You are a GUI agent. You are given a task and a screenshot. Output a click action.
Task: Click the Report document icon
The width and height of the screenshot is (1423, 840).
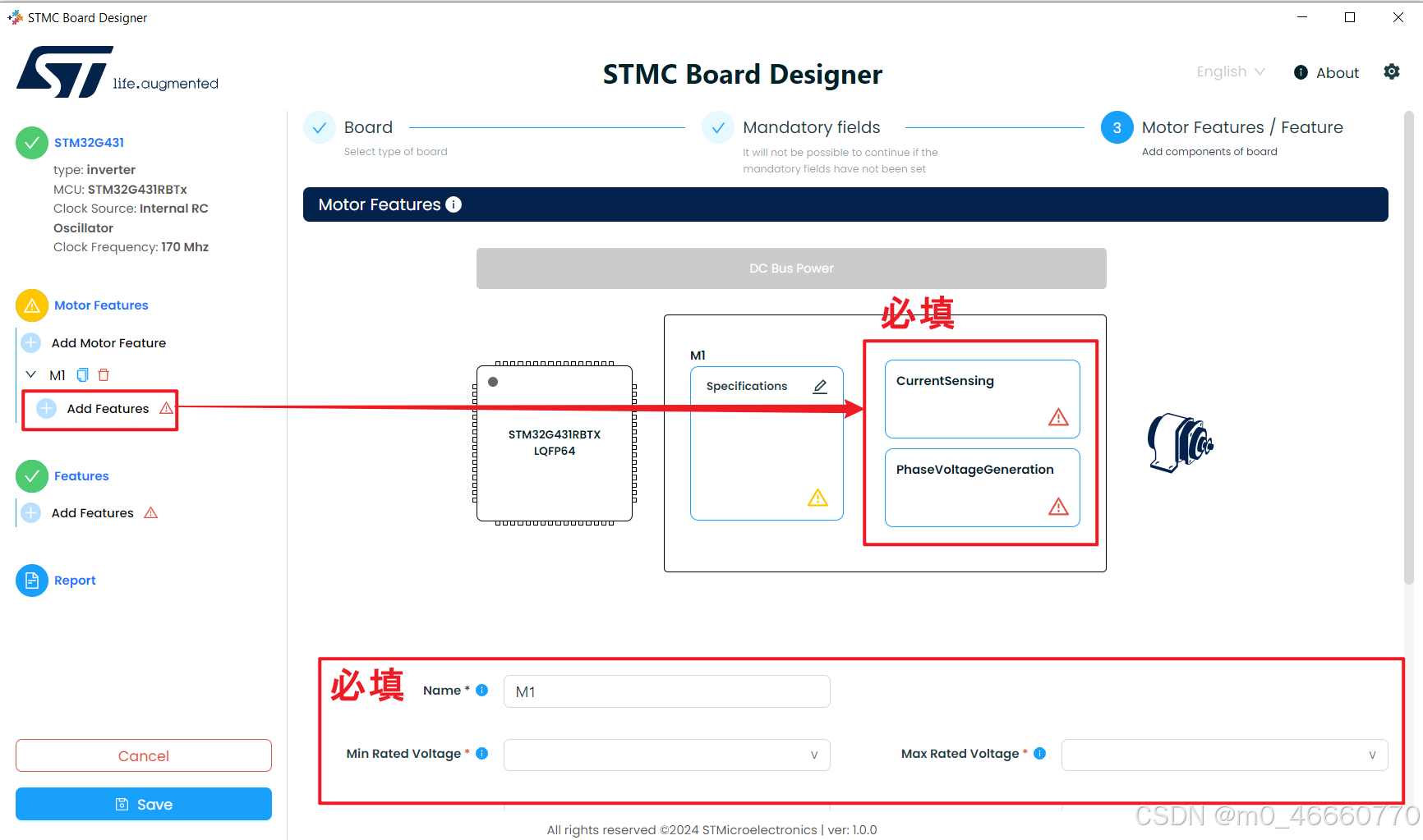[32, 581]
